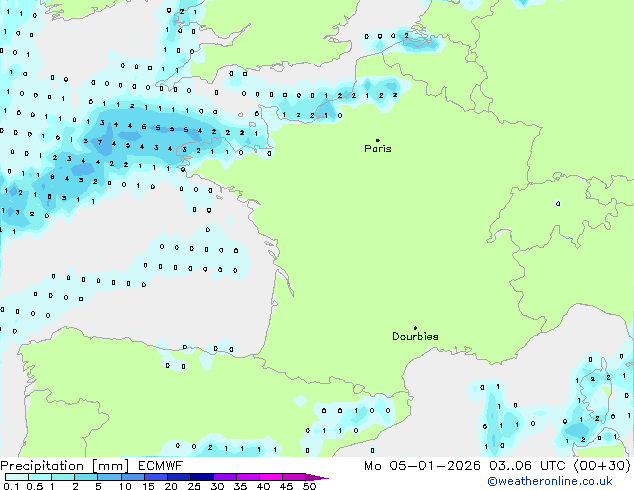Click the "Precipitation [mm]" title text
This screenshot has height=490, width=634.
point(65,466)
